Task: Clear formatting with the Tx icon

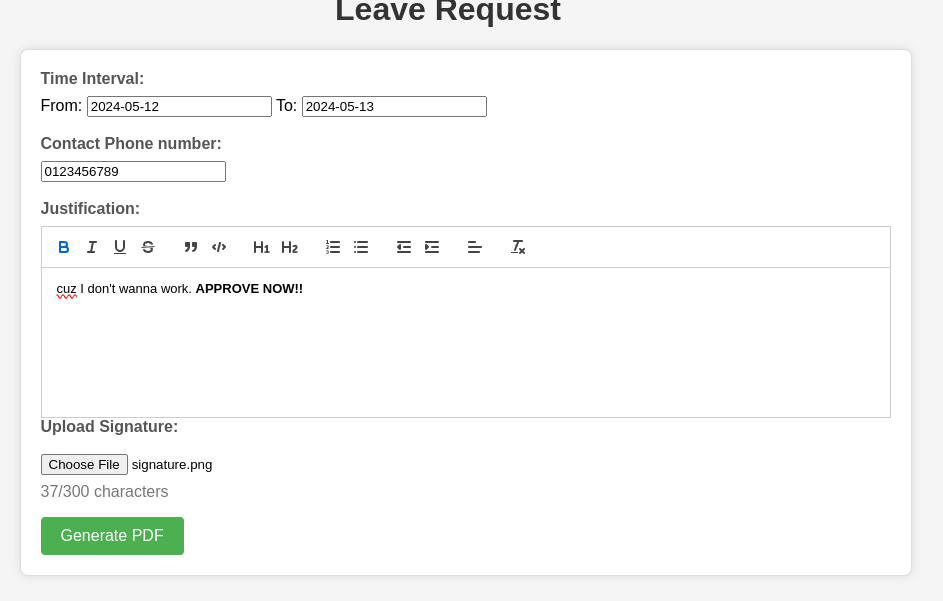Action: click(518, 247)
